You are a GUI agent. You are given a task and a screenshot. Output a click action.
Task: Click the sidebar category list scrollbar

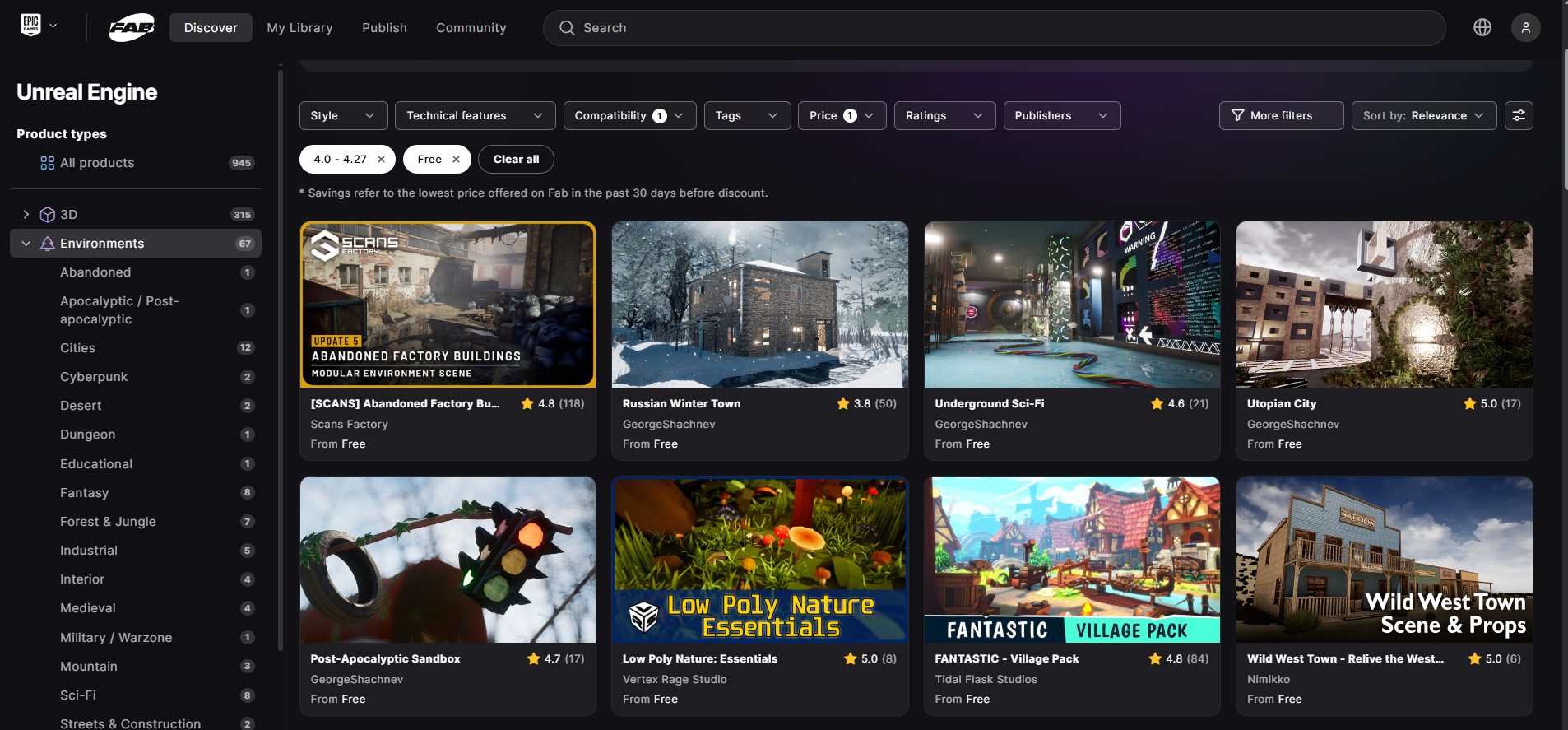point(281,360)
